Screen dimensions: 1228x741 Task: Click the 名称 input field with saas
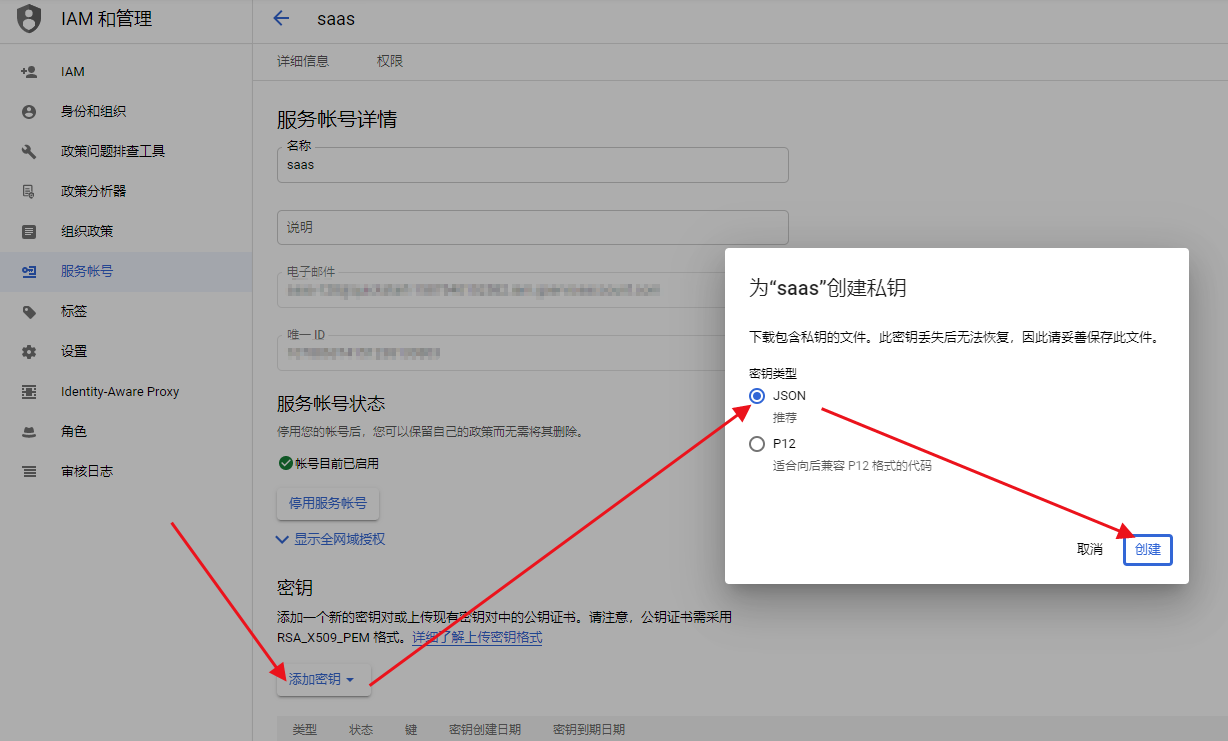[533, 165]
